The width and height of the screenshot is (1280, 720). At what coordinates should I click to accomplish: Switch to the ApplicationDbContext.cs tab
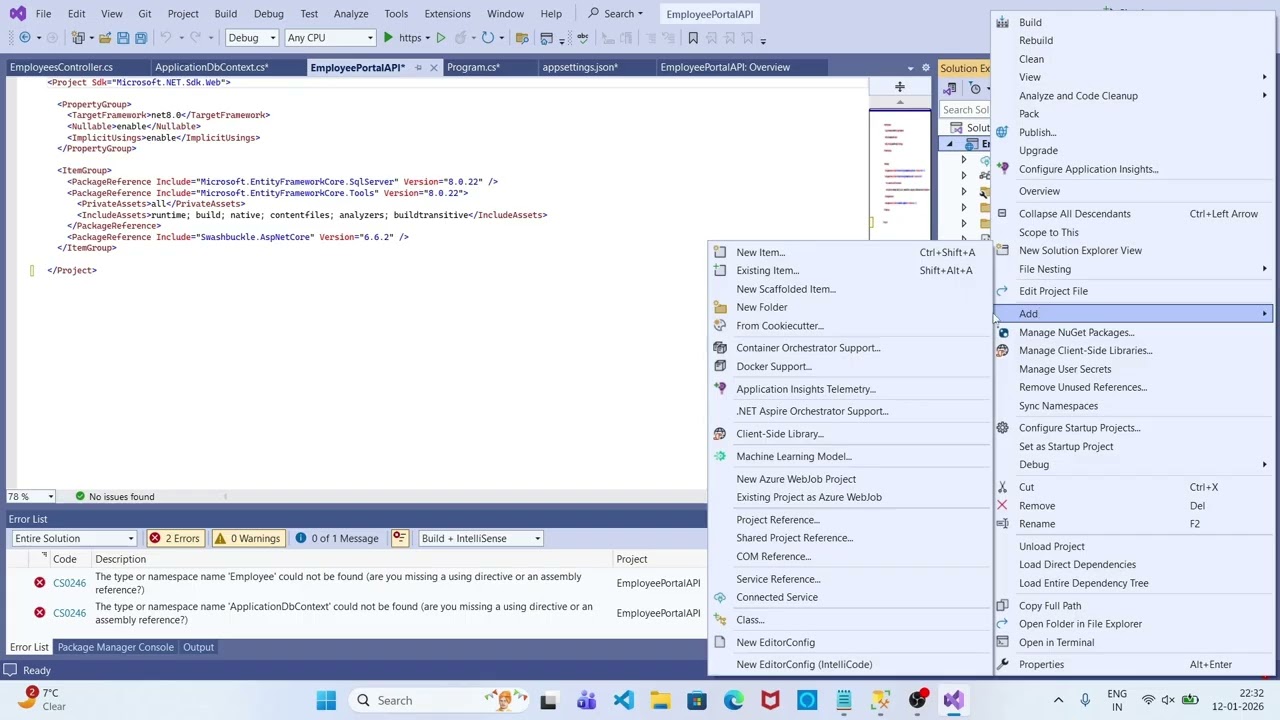[212, 67]
